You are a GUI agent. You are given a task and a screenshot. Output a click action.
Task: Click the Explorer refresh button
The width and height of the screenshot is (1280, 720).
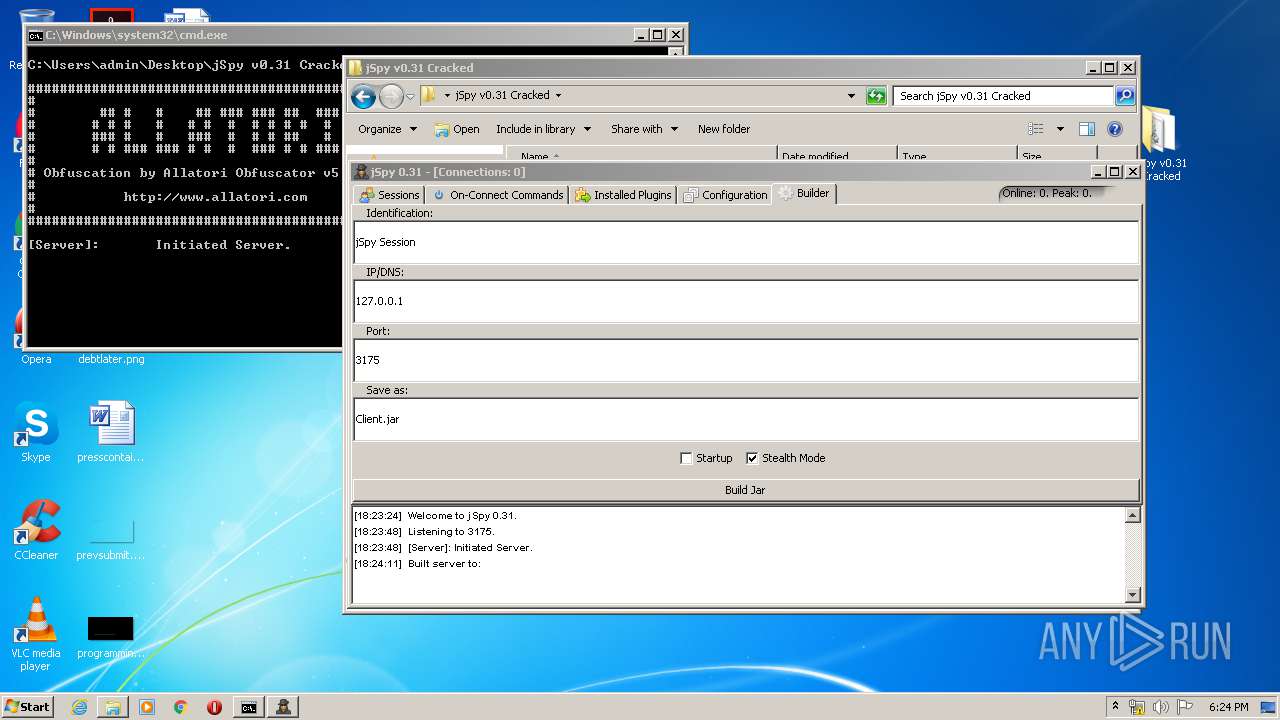point(876,96)
